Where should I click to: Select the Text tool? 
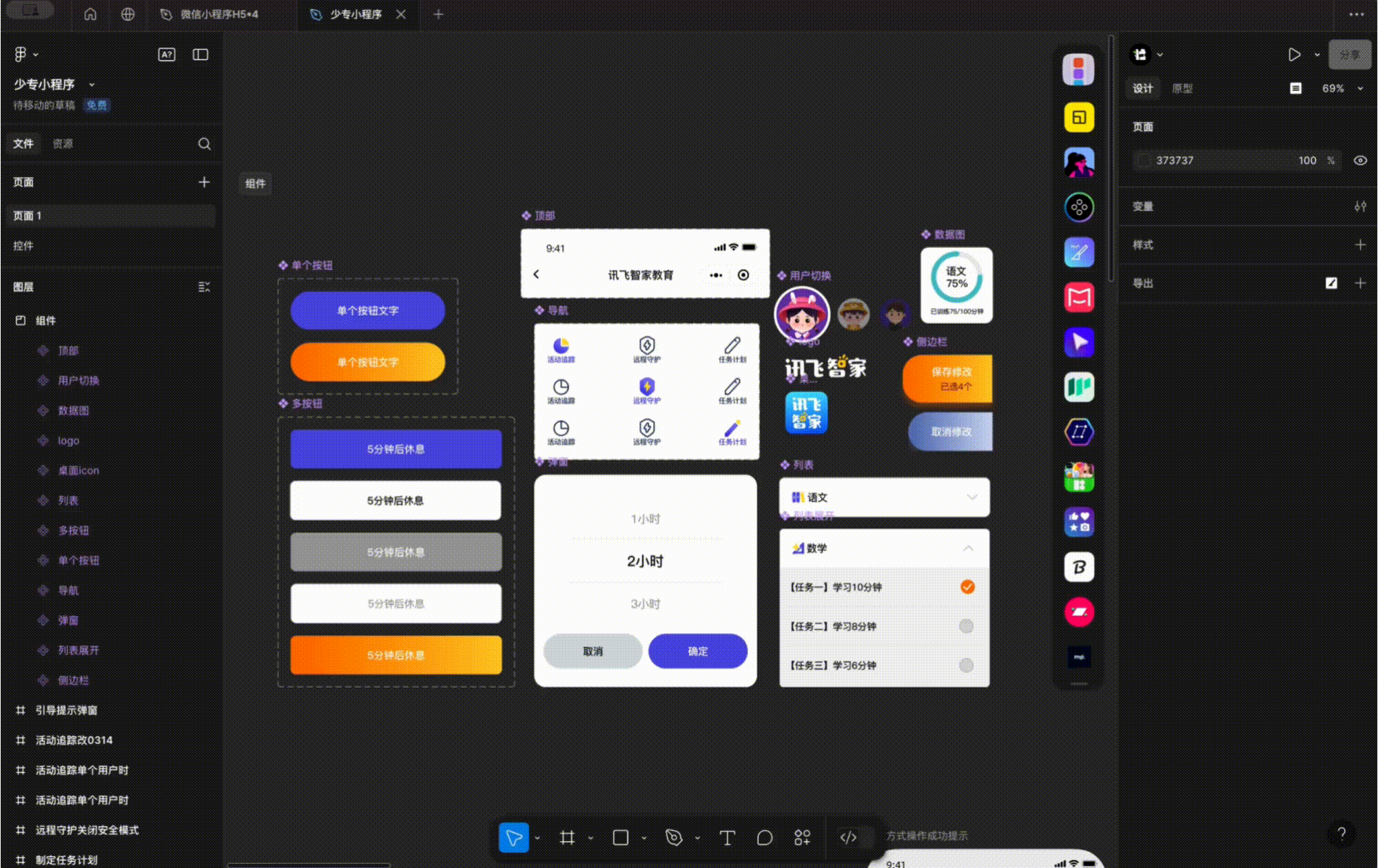[x=727, y=837]
